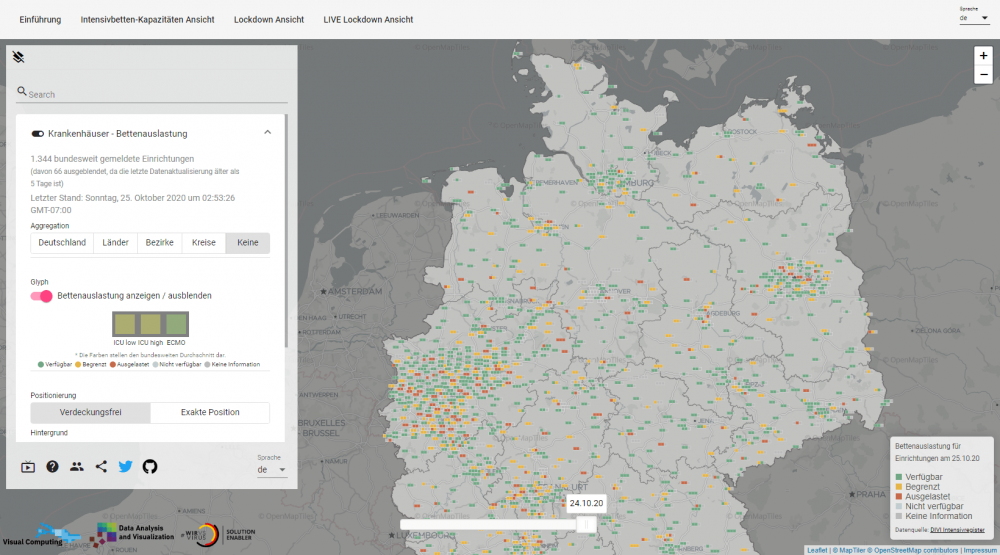The height and width of the screenshot is (555, 1000).
Task: Collapse the Krankenhäuser - Bettenauslastung section
Action: (267, 133)
